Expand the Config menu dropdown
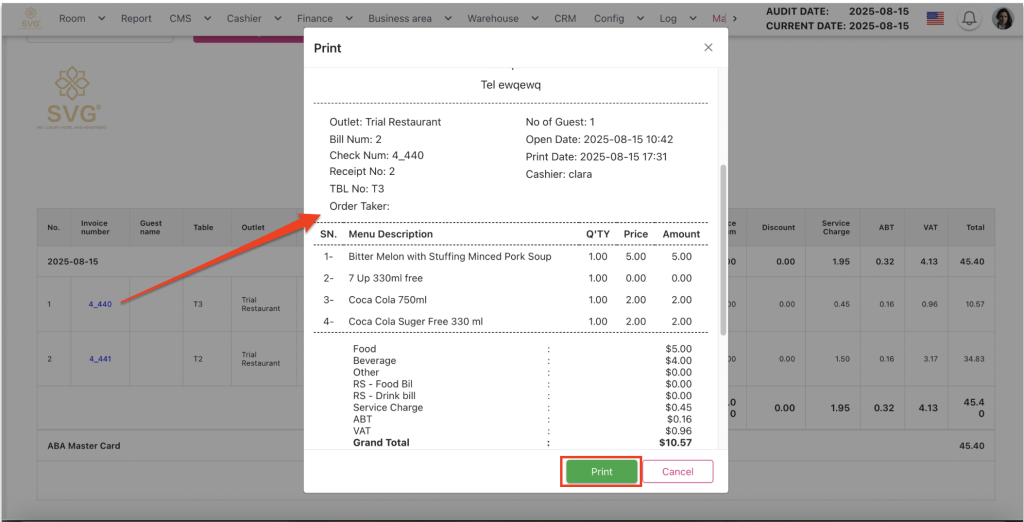 tap(617, 19)
